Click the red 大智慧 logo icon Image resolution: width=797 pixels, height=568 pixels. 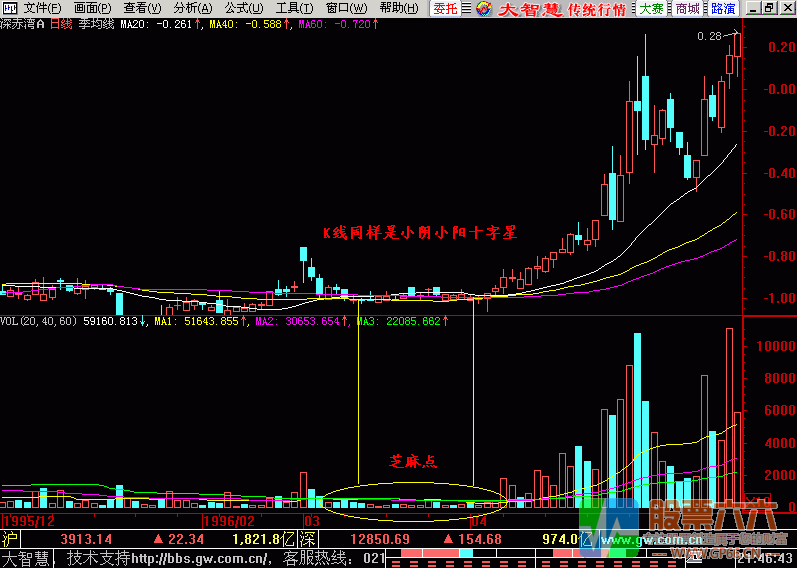484,9
